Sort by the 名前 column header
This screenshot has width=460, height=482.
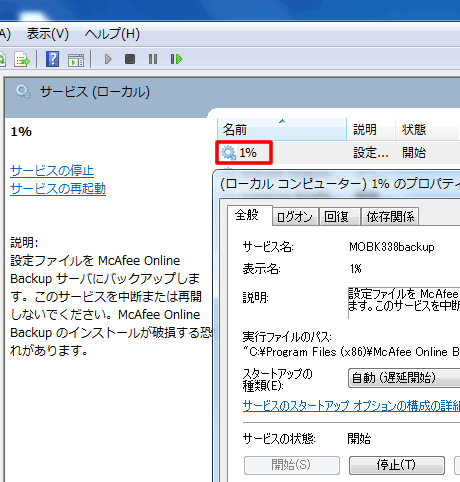pos(282,129)
